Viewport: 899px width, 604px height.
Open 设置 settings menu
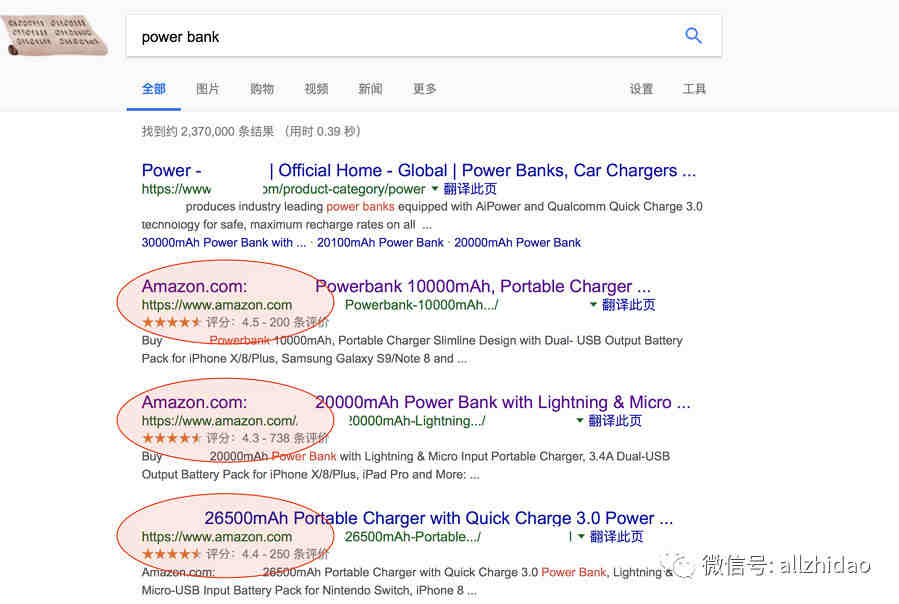click(641, 89)
